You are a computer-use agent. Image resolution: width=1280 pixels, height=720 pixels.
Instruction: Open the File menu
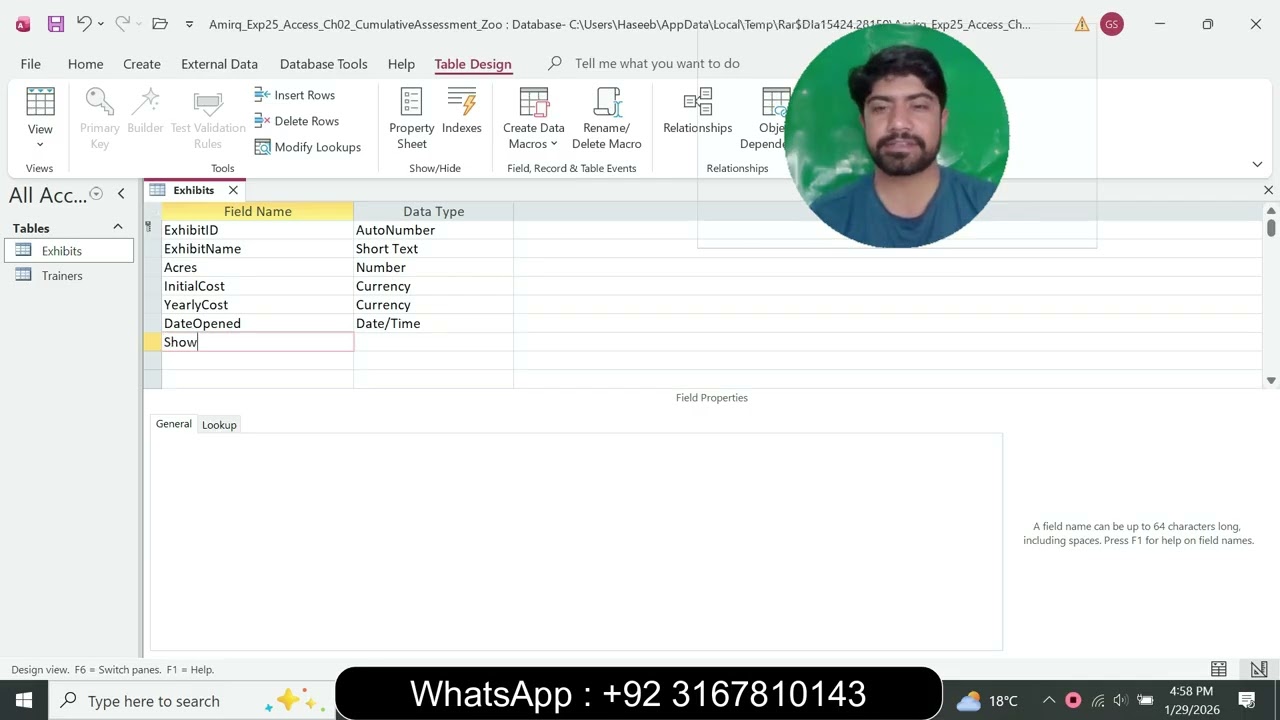pyautogui.click(x=31, y=63)
